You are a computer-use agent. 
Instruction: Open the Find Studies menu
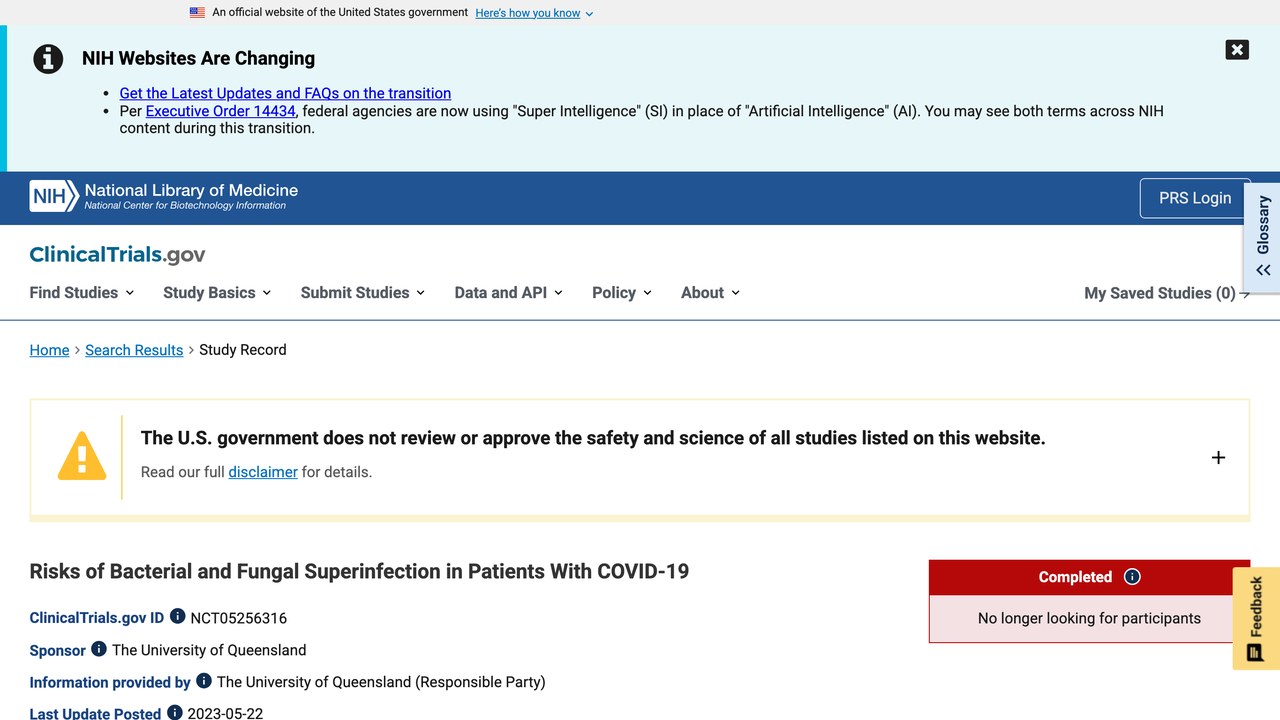[82, 293]
